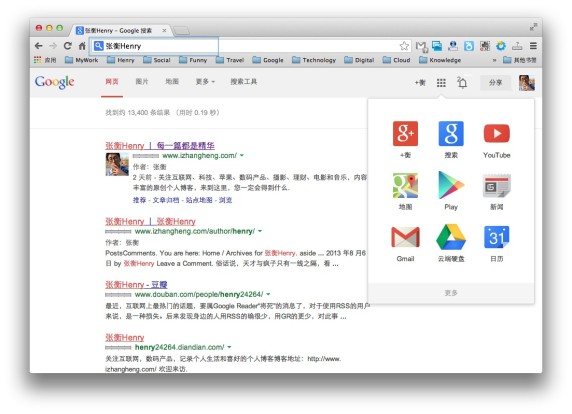Click the 分享 share button
This screenshot has height=414, width=572.
point(495,83)
